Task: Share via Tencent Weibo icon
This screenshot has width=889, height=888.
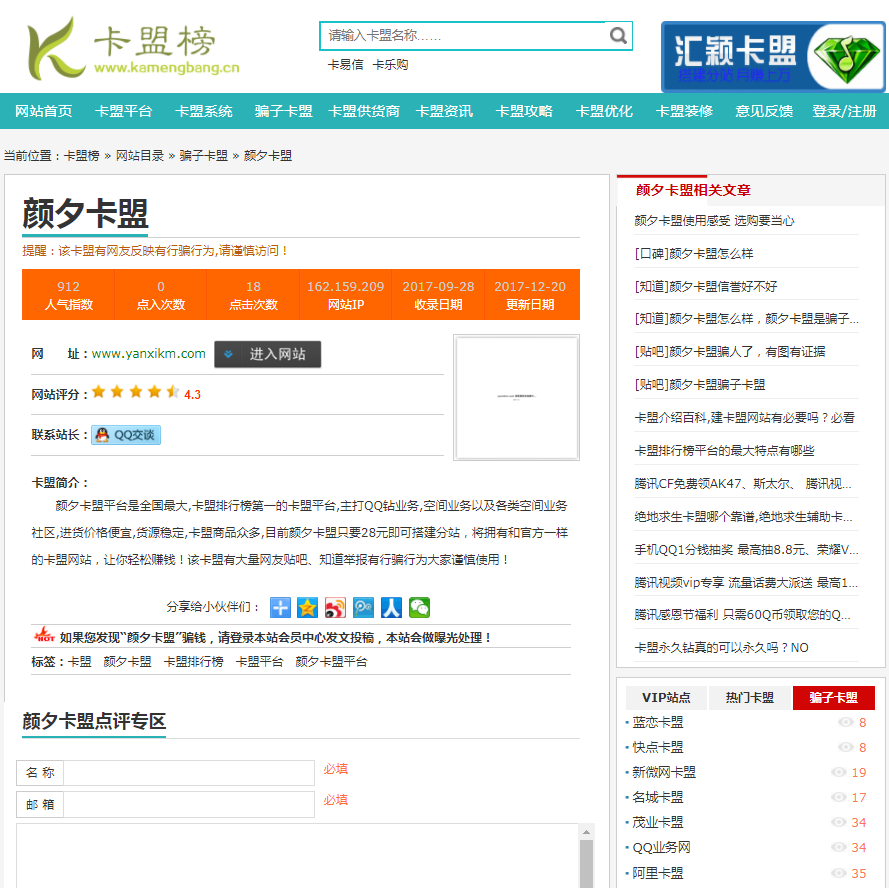Action: click(363, 607)
